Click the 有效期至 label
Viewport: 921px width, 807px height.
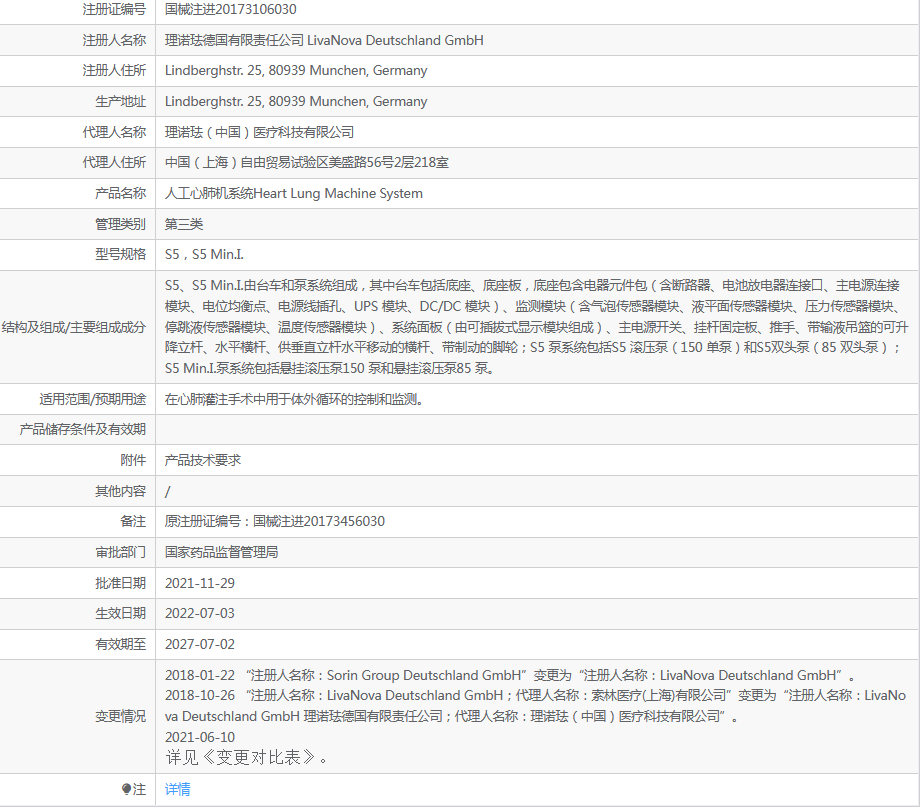tap(120, 644)
